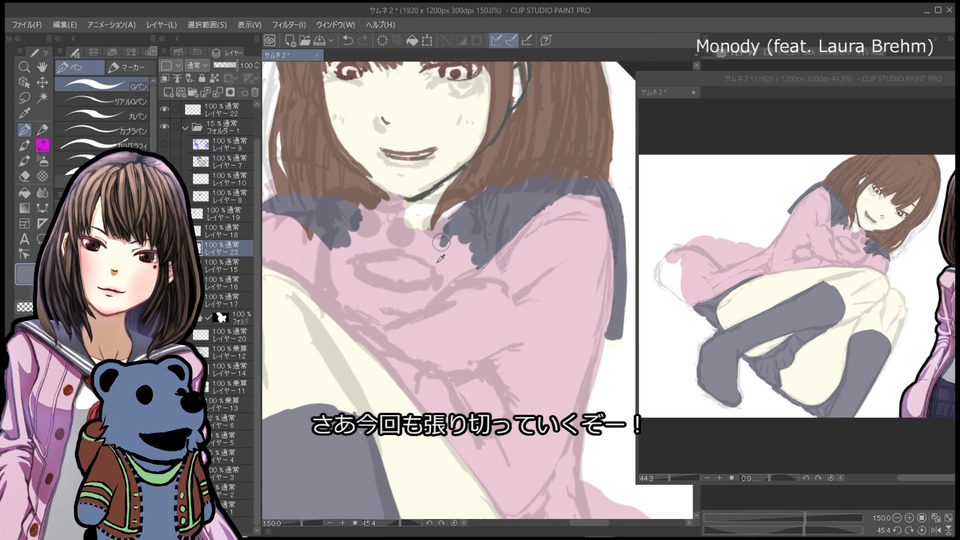Select the Eraser tool
This screenshot has width=960, height=540.
click(x=24, y=176)
